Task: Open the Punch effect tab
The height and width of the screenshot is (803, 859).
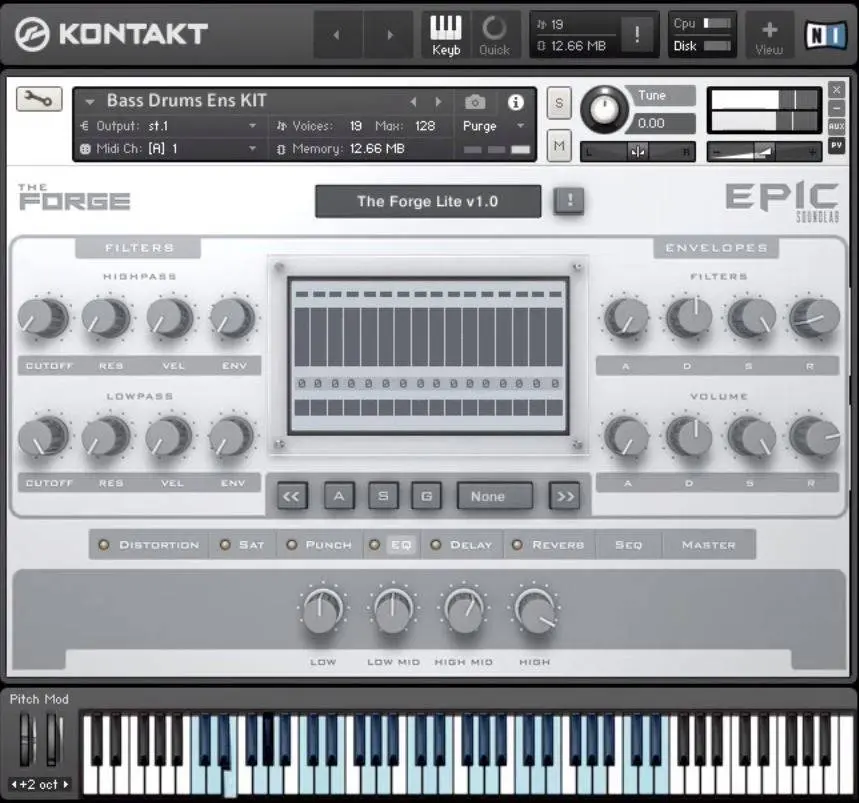Action: coord(328,545)
